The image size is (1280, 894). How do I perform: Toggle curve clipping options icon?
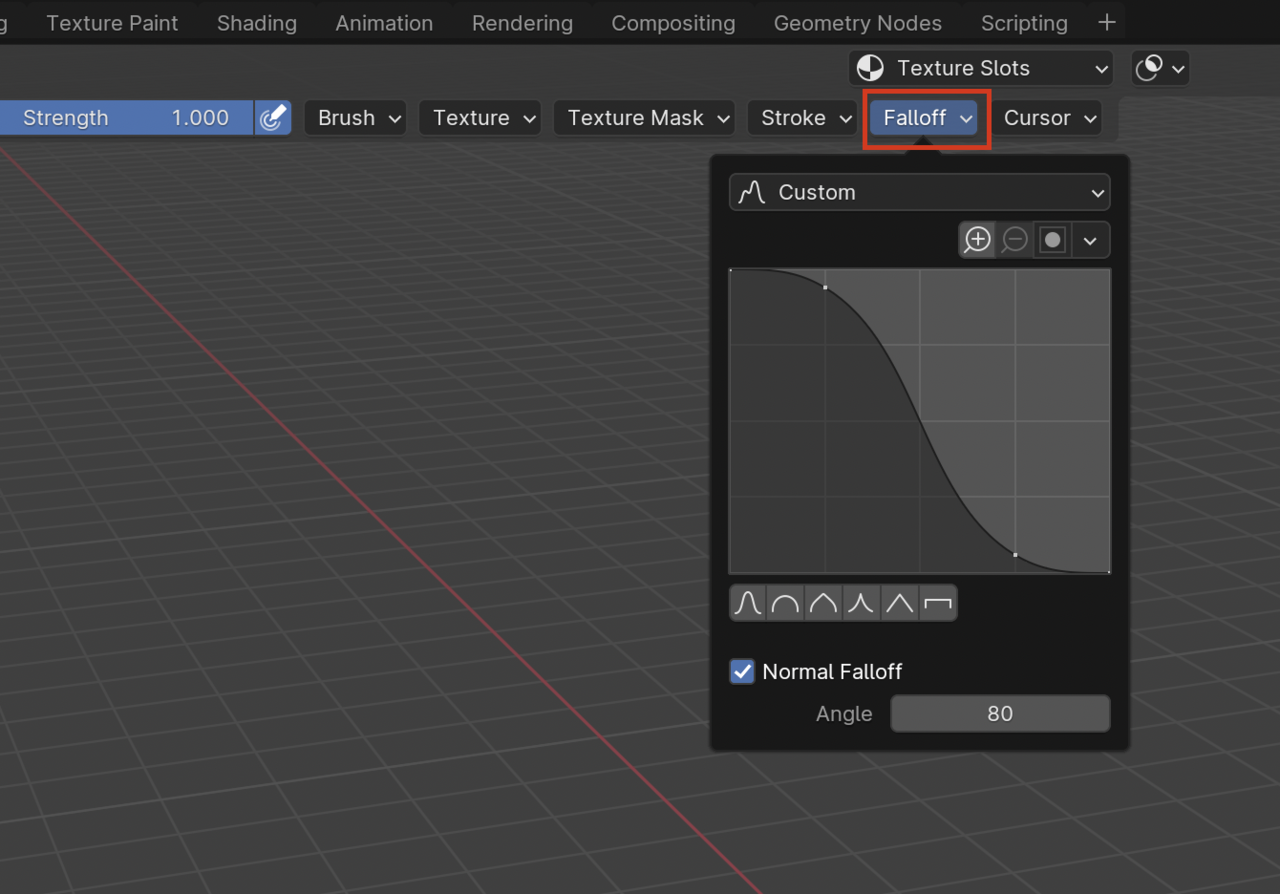point(1052,240)
